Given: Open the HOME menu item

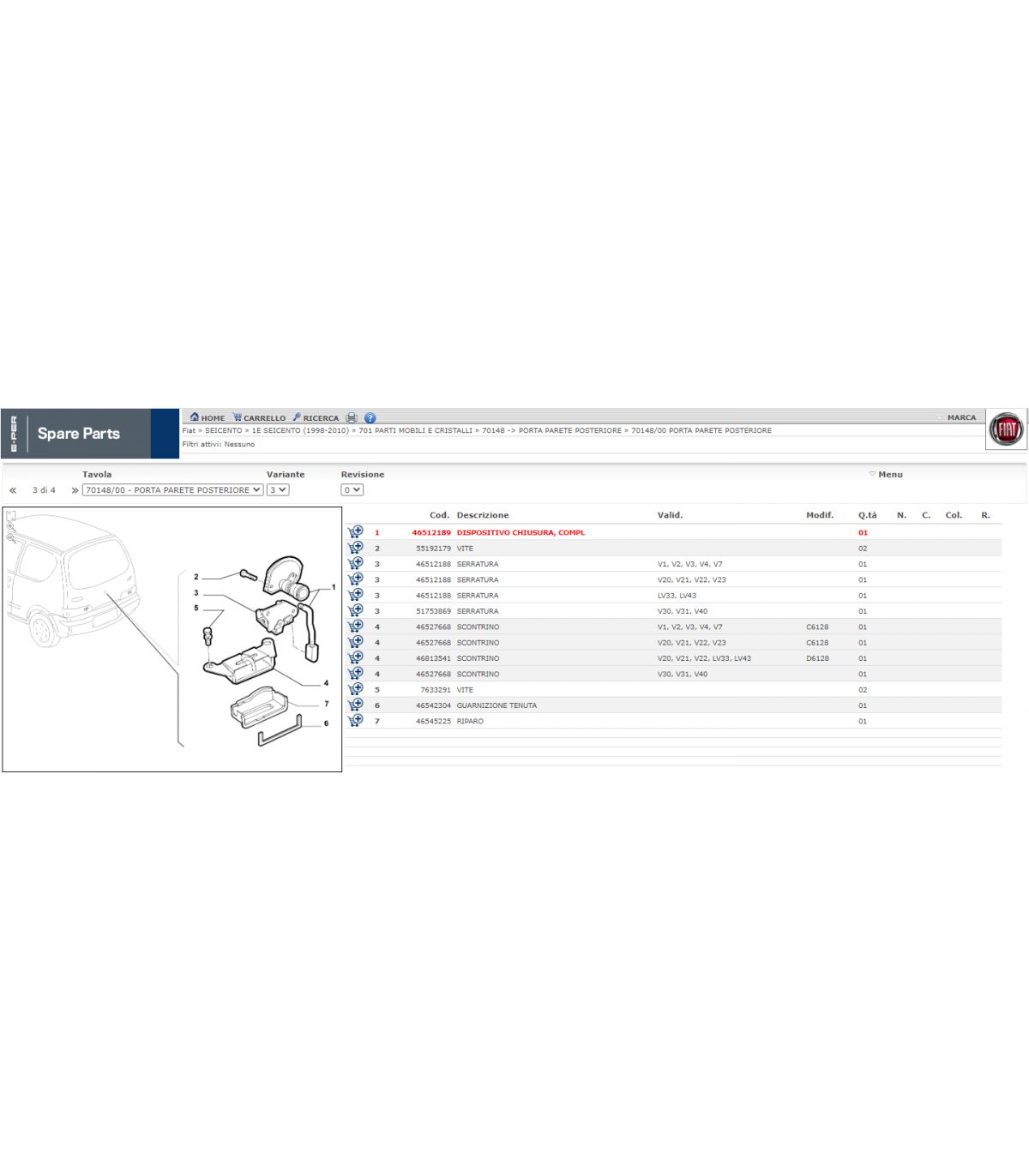Looking at the screenshot, I should pos(208,418).
